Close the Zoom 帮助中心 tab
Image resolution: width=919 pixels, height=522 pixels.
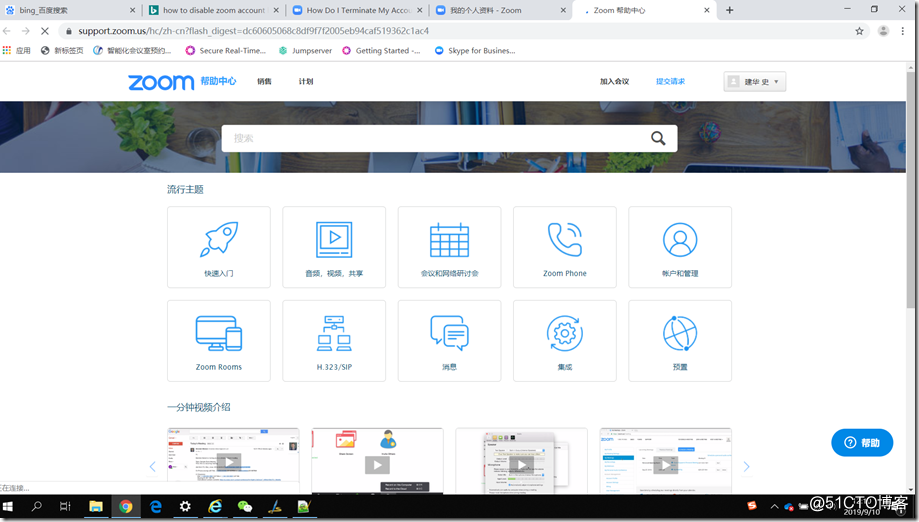[707, 10]
